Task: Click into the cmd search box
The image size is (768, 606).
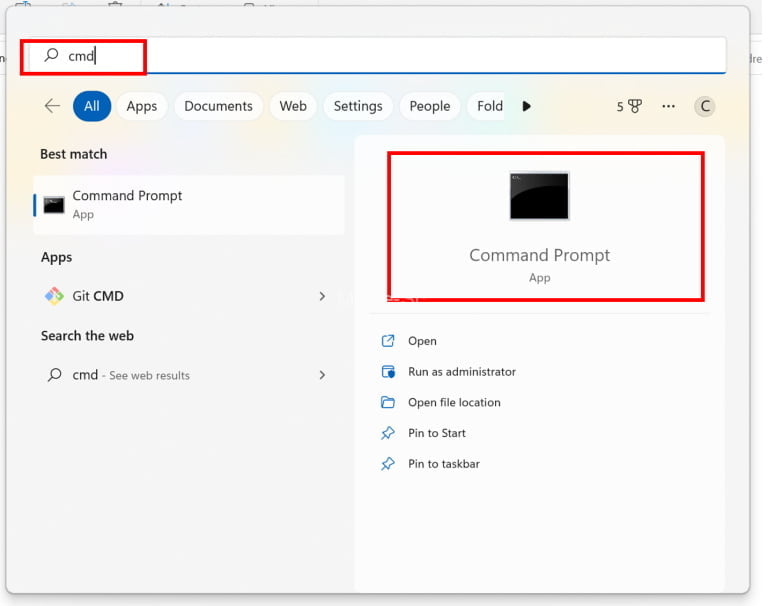Action: 400,56
